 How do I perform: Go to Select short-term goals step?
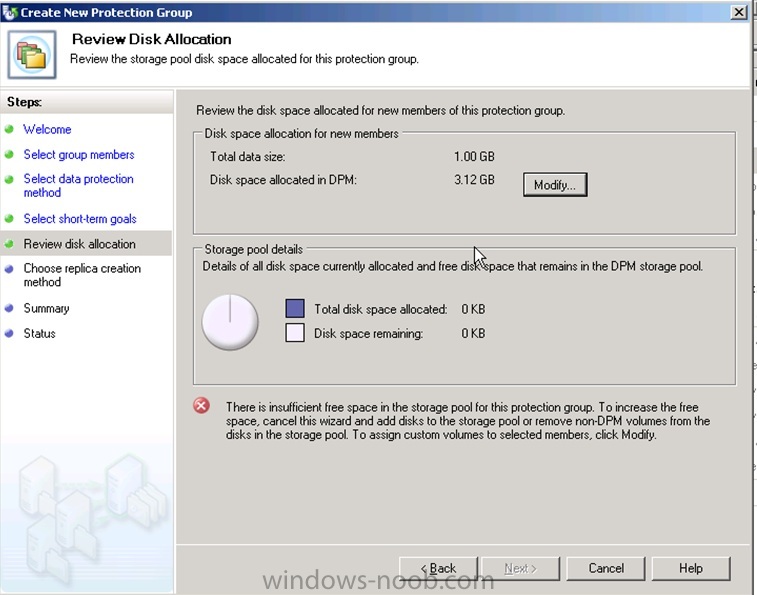pos(80,219)
